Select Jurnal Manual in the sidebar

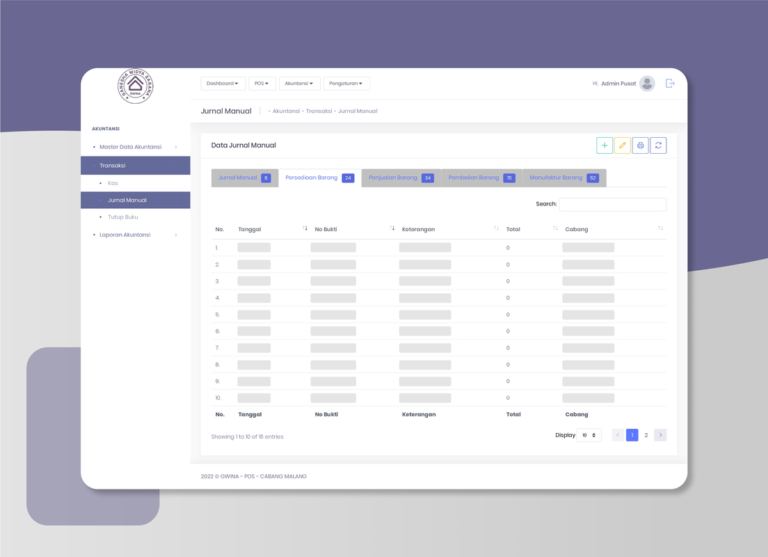pos(135,200)
